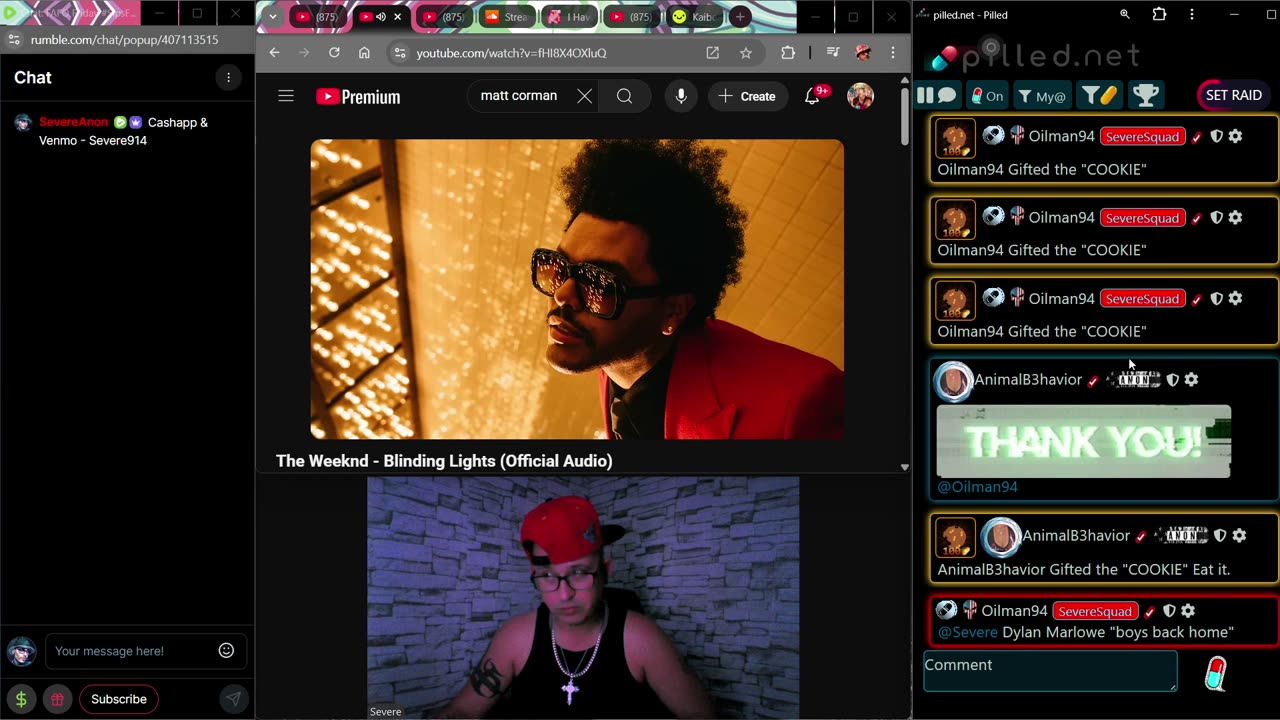Clear the 'matt corman' search text

point(584,96)
